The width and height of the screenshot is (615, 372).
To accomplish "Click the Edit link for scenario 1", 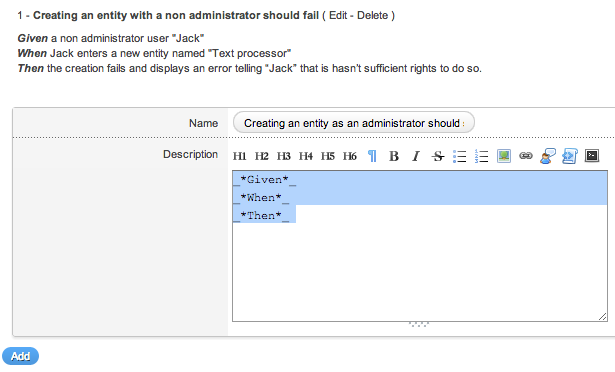I will point(338,15).
